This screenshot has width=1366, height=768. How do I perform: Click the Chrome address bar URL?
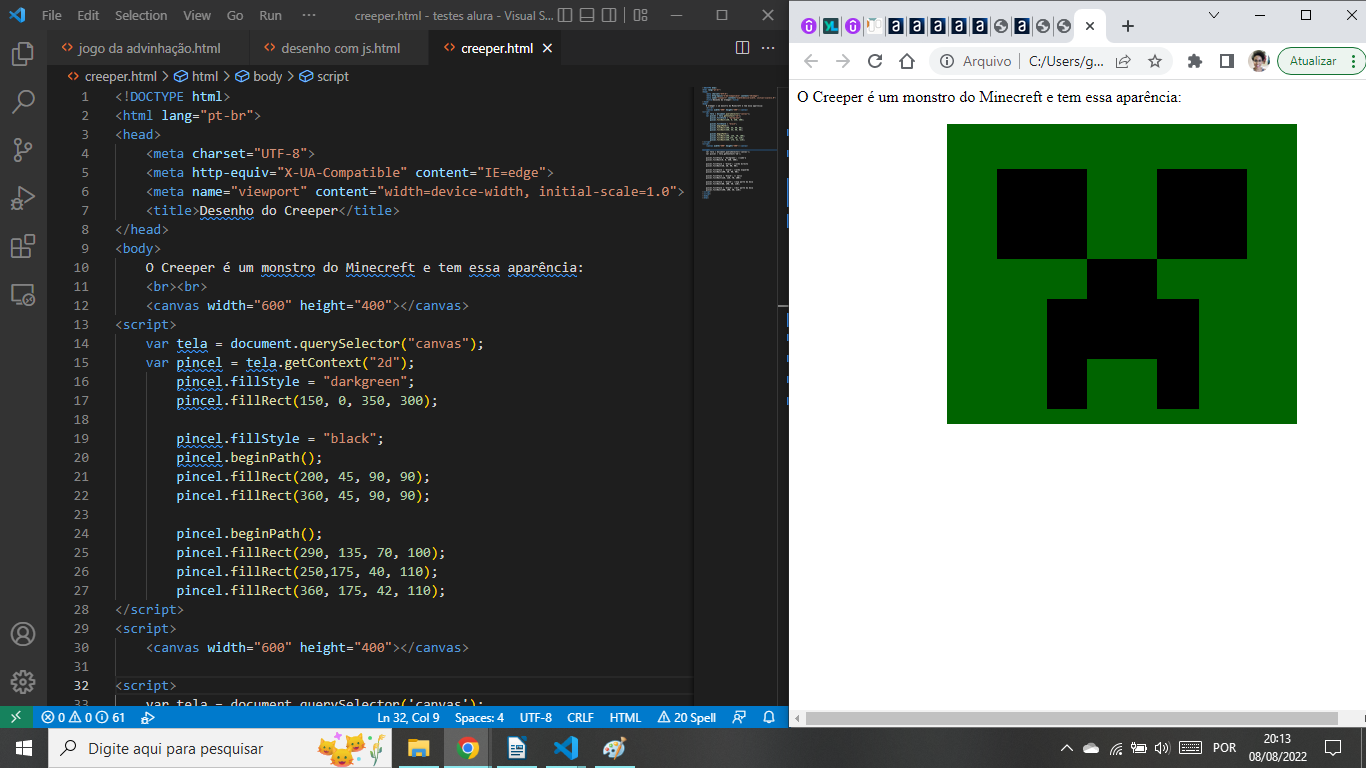tap(1066, 61)
